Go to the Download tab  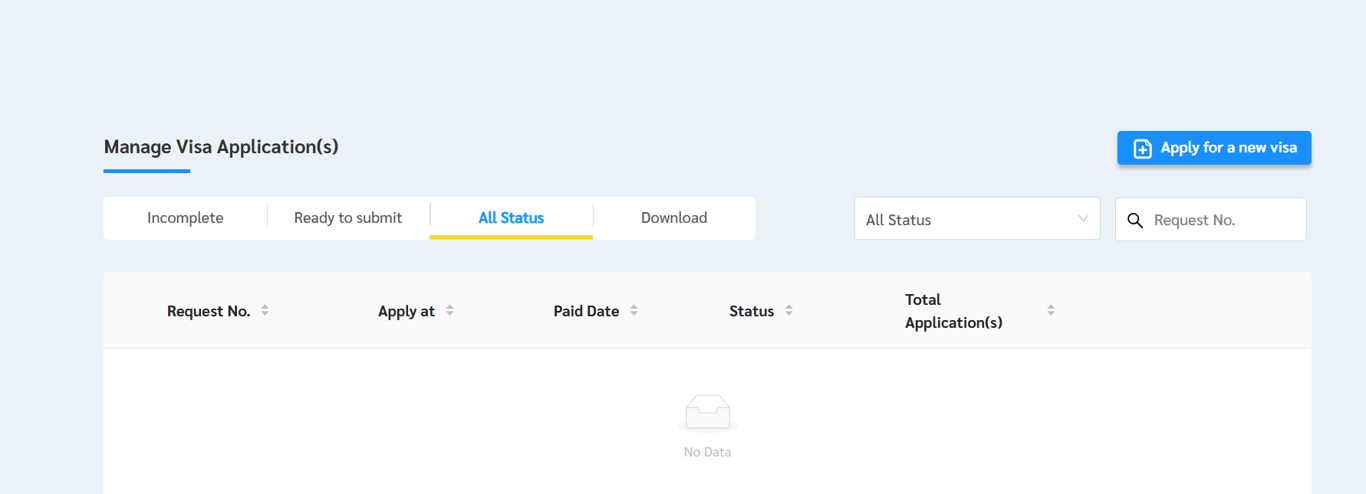[x=674, y=218]
